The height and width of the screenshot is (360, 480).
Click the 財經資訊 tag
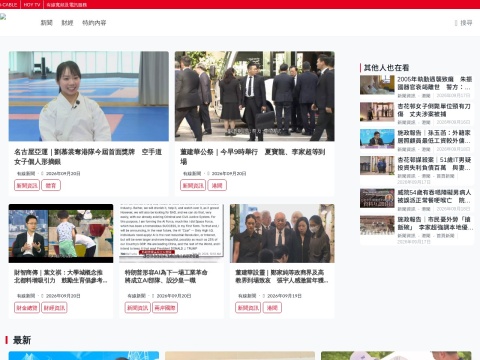pyautogui.click(x=54, y=308)
